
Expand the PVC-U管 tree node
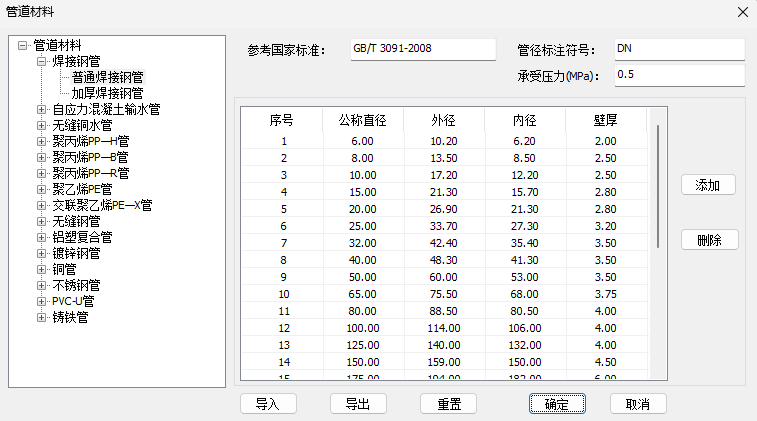click(41, 301)
